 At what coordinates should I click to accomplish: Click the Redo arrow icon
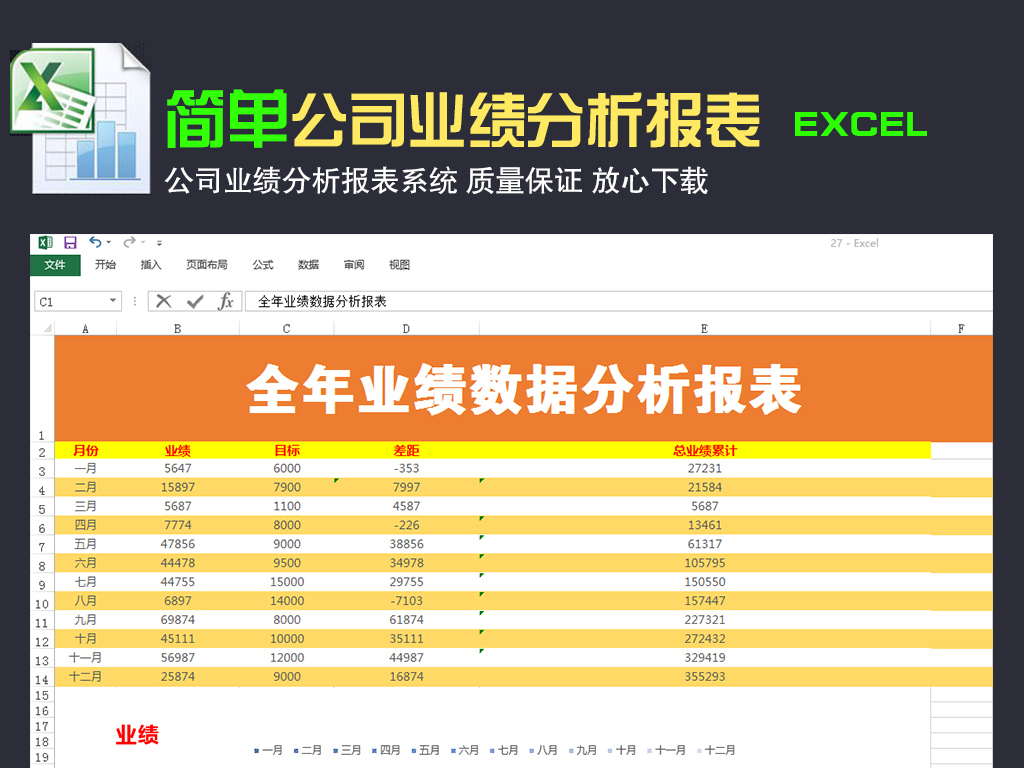(x=129, y=242)
